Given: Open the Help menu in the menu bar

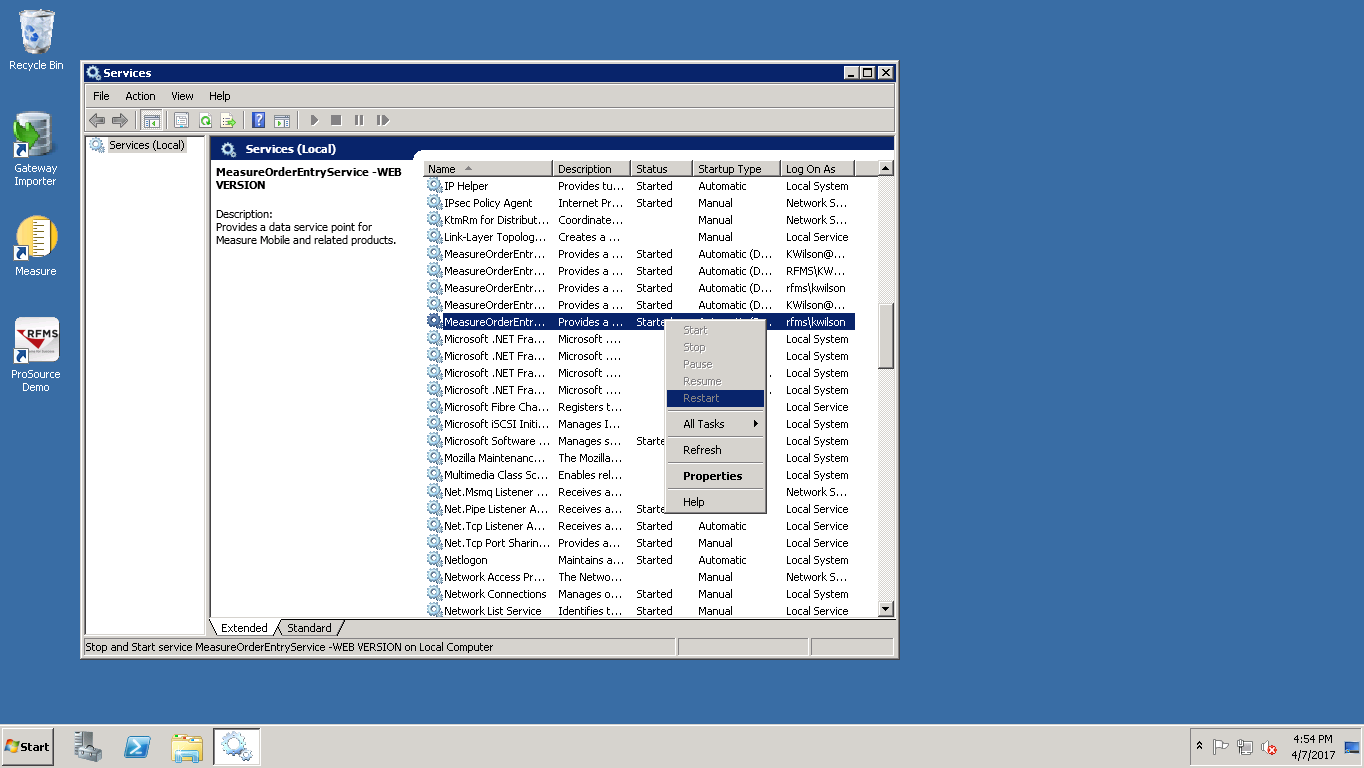Looking at the screenshot, I should click(x=220, y=96).
